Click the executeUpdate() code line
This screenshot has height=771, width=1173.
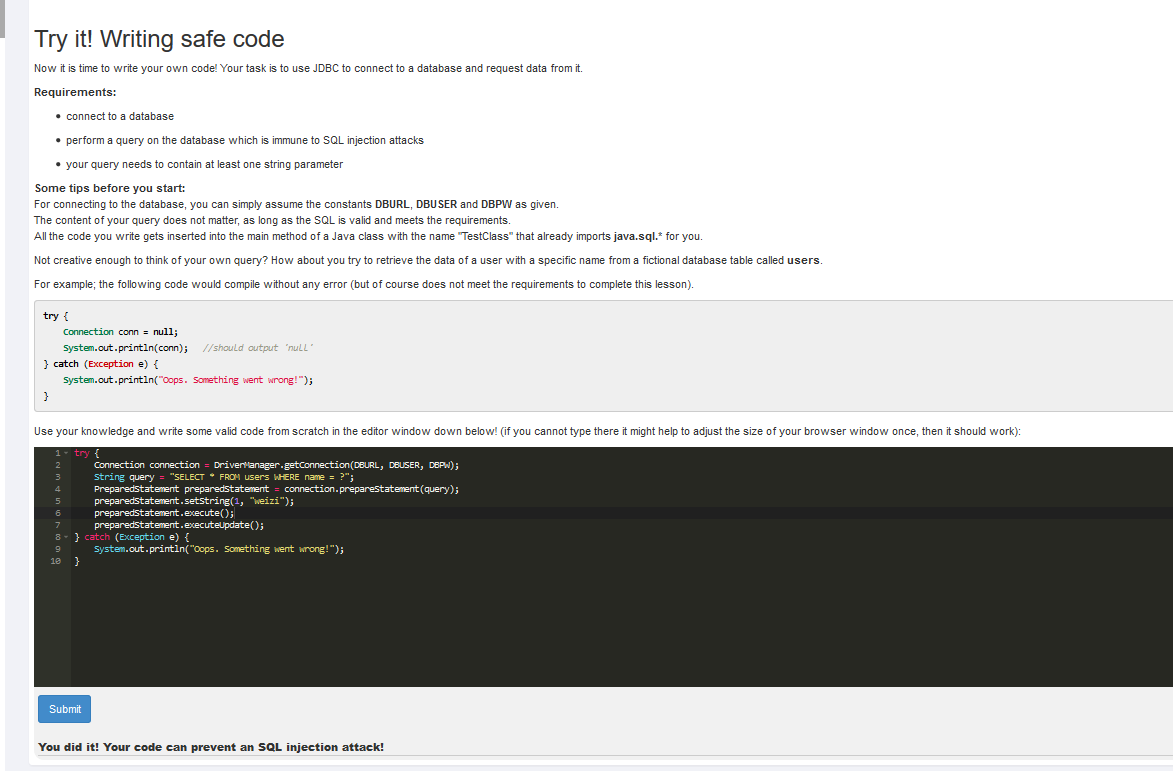(179, 525)
